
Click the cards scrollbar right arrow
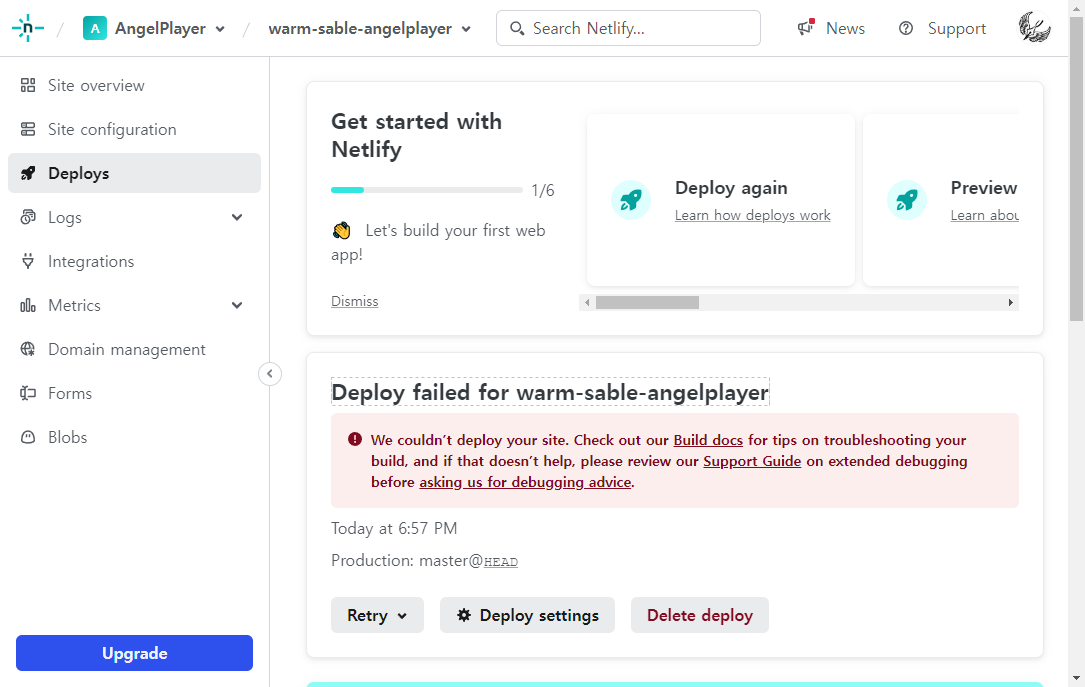pyautogui.click(x=1010, y=302)
